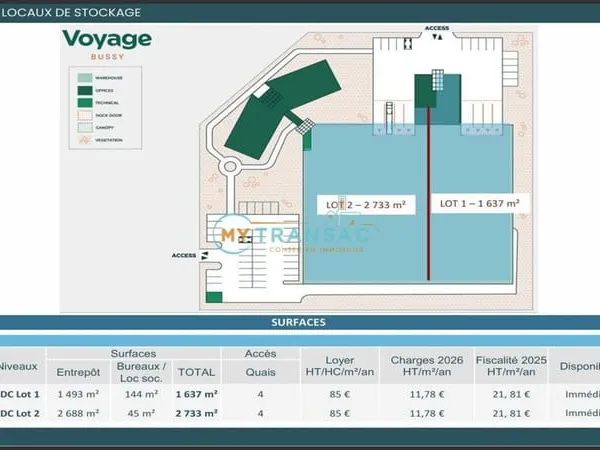Image resolution: width=600 pixels, height=450 pixels.
Task: Click the Loyer HT/HC/m²/an column header
Action: (x=340, y=366)
